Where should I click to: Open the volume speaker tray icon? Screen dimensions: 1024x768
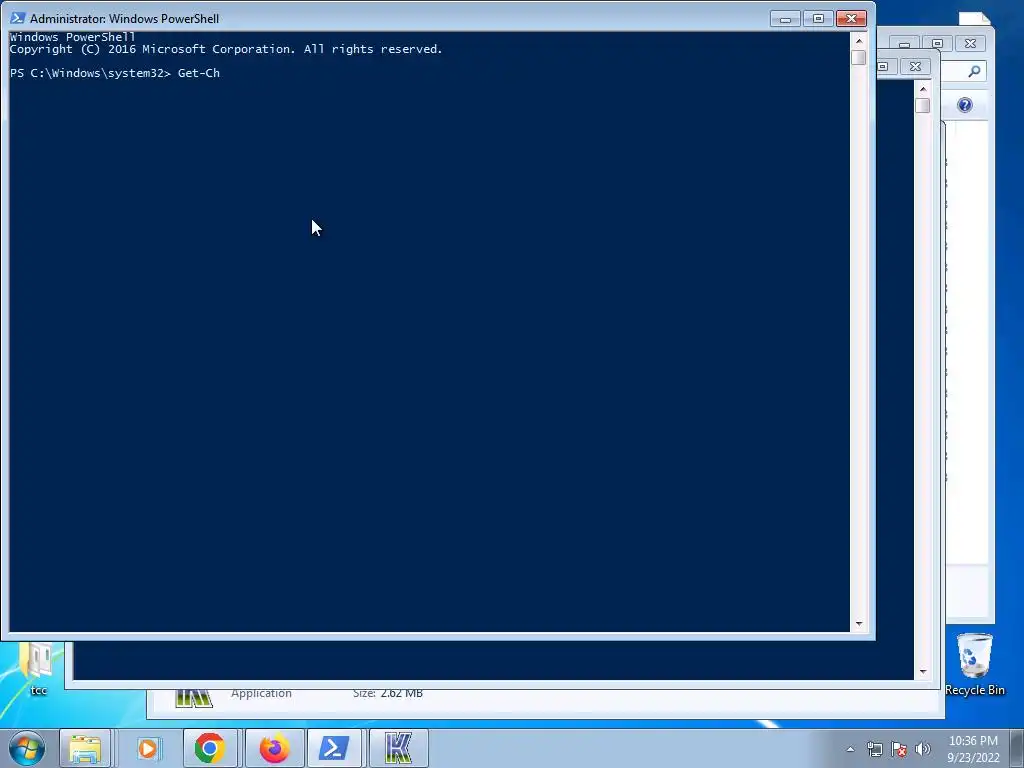pyautogui.click(x=922, y=749)
